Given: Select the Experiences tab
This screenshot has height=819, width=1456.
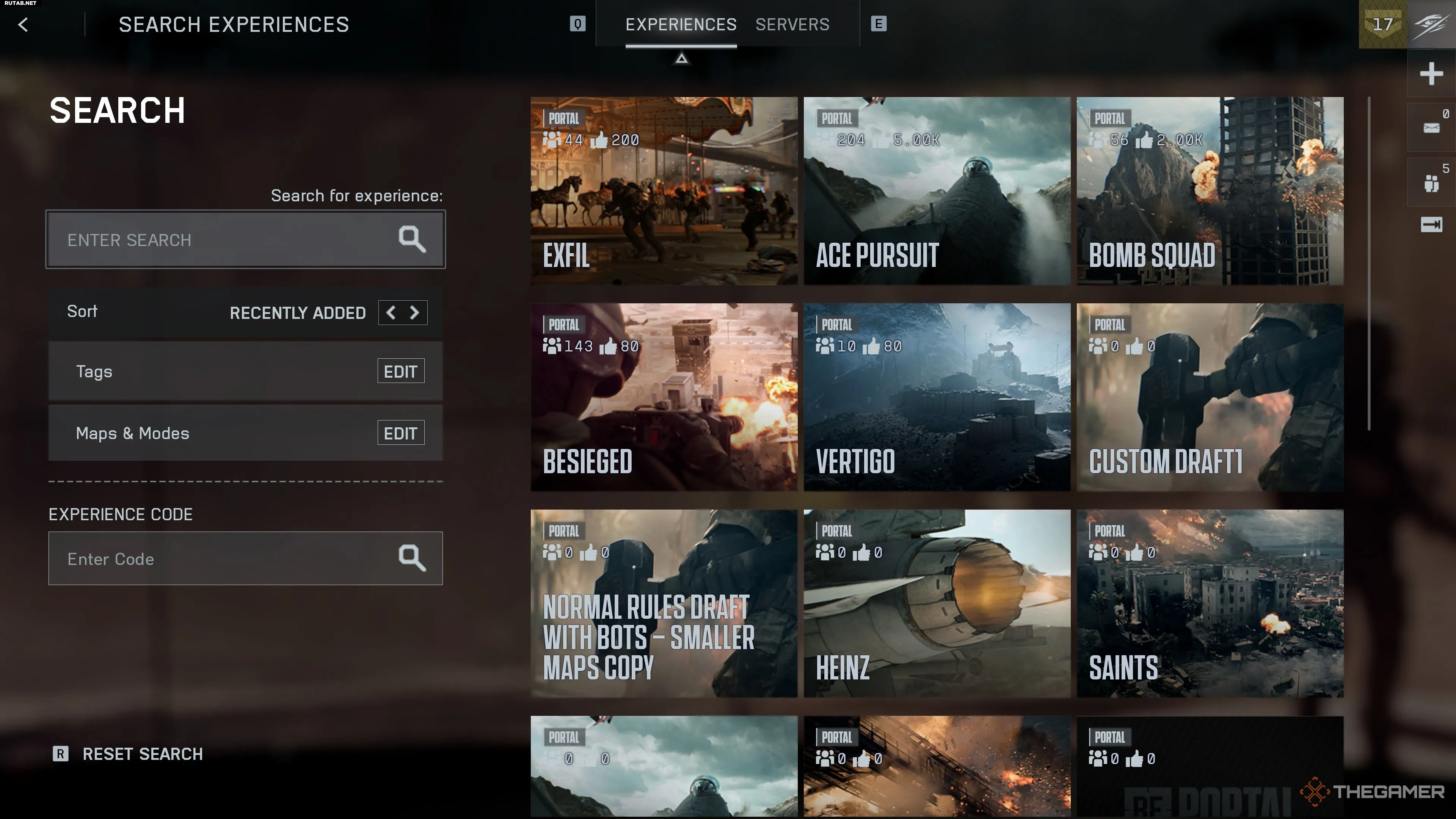Looking at the screenshot, I should pos(681,24).
